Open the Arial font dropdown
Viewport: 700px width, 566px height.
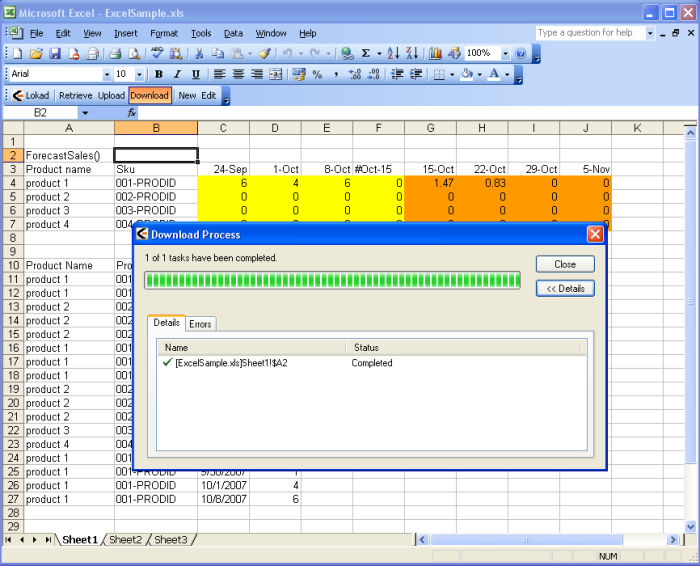click(106, 75)
